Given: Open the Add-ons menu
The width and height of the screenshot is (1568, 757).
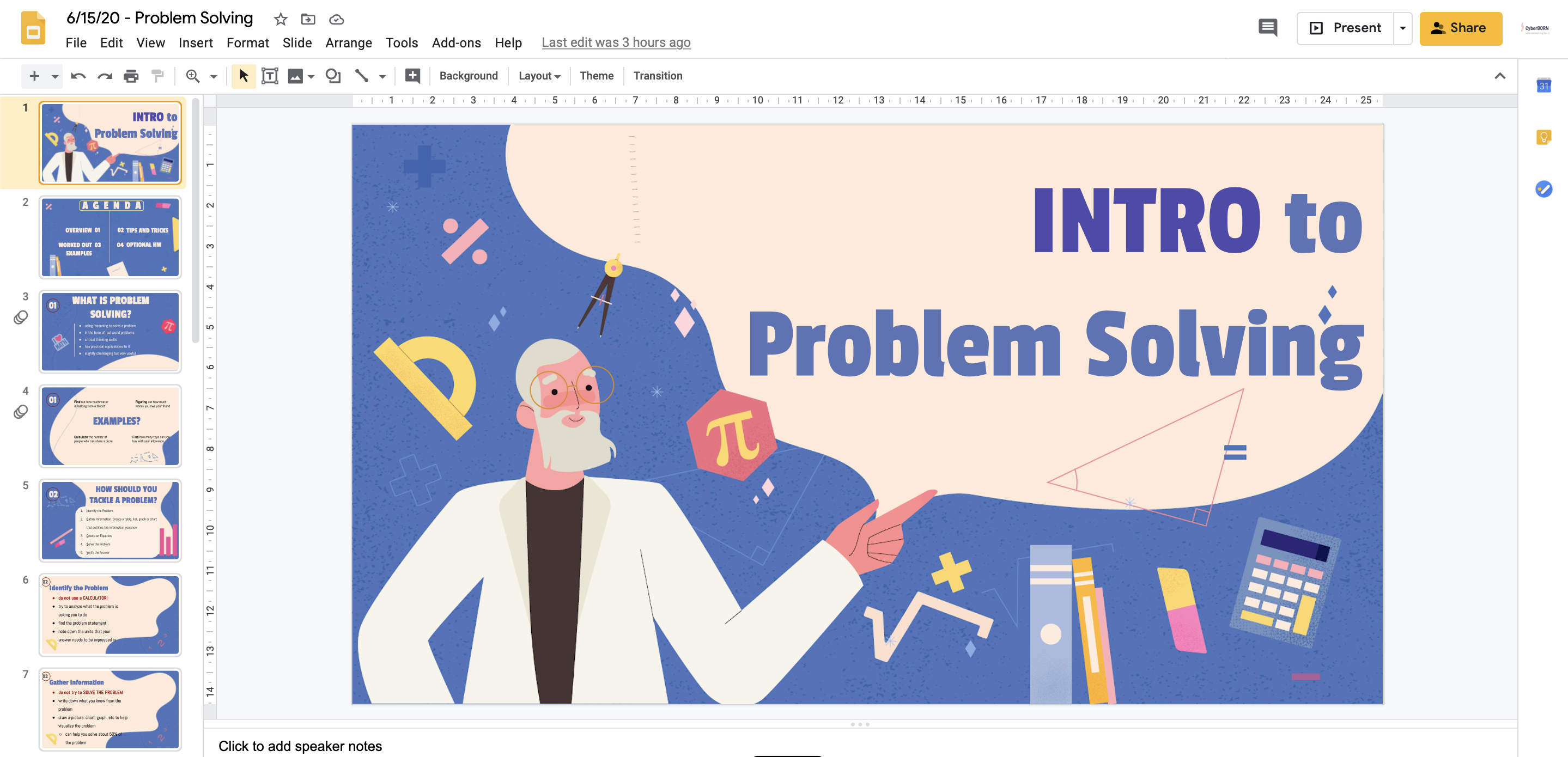Looking at the screenshot, I should pyautogui.click(x=456, y=42).
